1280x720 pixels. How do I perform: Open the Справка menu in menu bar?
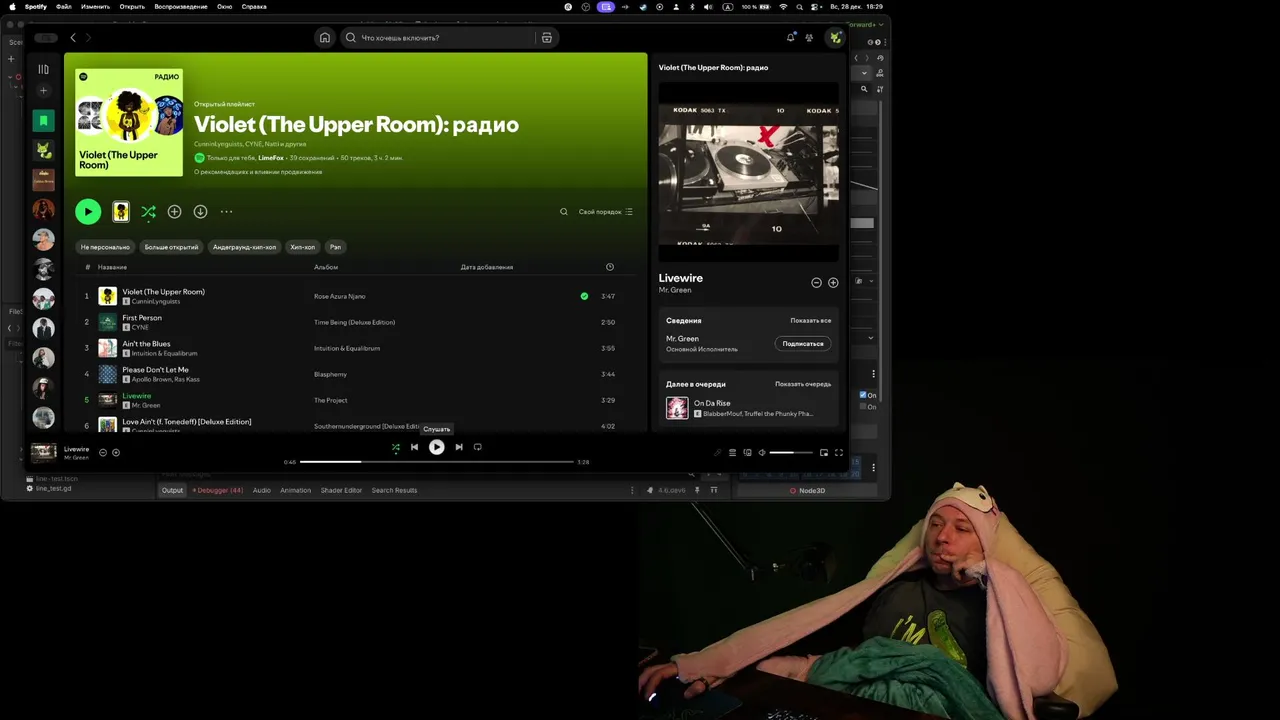[x=254, y=7]
